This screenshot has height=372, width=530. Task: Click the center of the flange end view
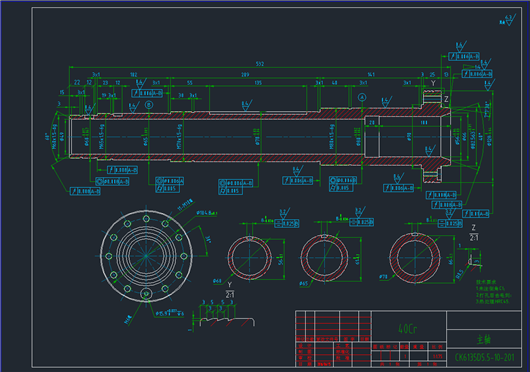[146, 256]
